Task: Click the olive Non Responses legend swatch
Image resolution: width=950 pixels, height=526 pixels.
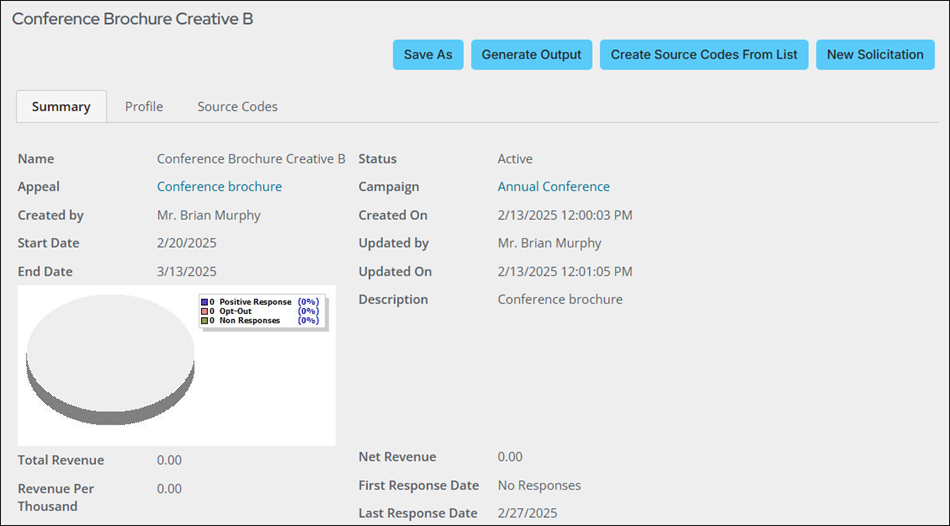Action: pos(205,320)
